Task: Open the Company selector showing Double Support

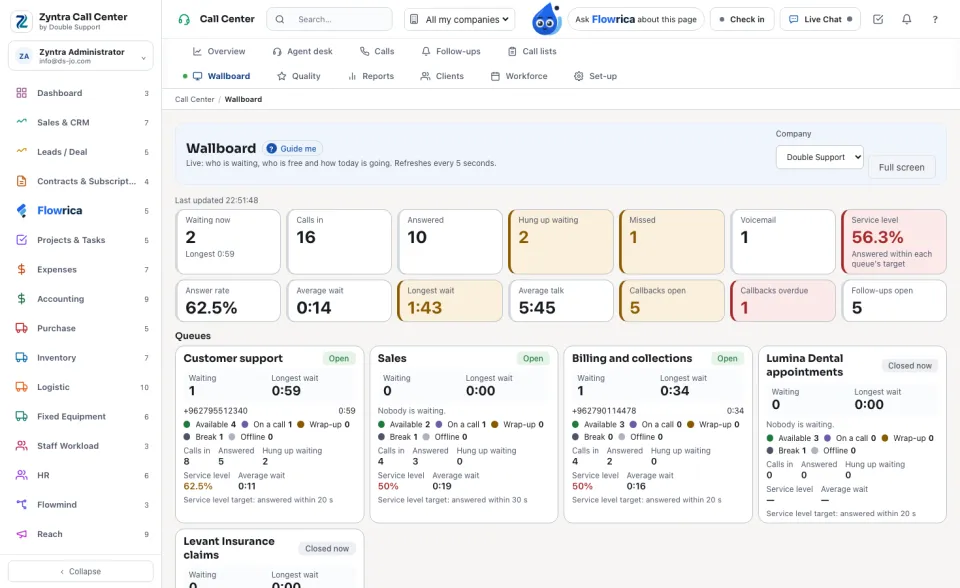Action: 819,157
